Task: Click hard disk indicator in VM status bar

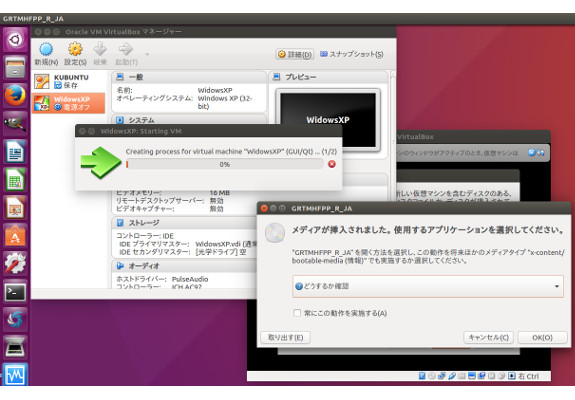Action: pos(422,376)
